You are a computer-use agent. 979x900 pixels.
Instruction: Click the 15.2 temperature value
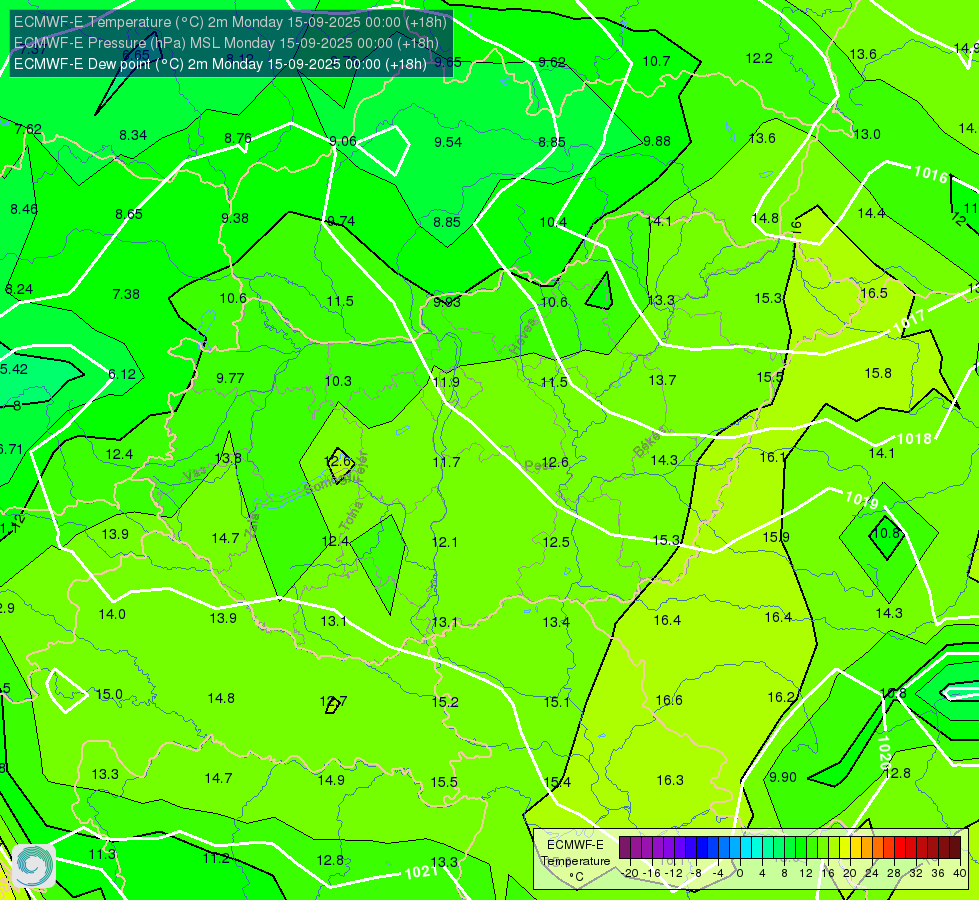tap(445, 702)
